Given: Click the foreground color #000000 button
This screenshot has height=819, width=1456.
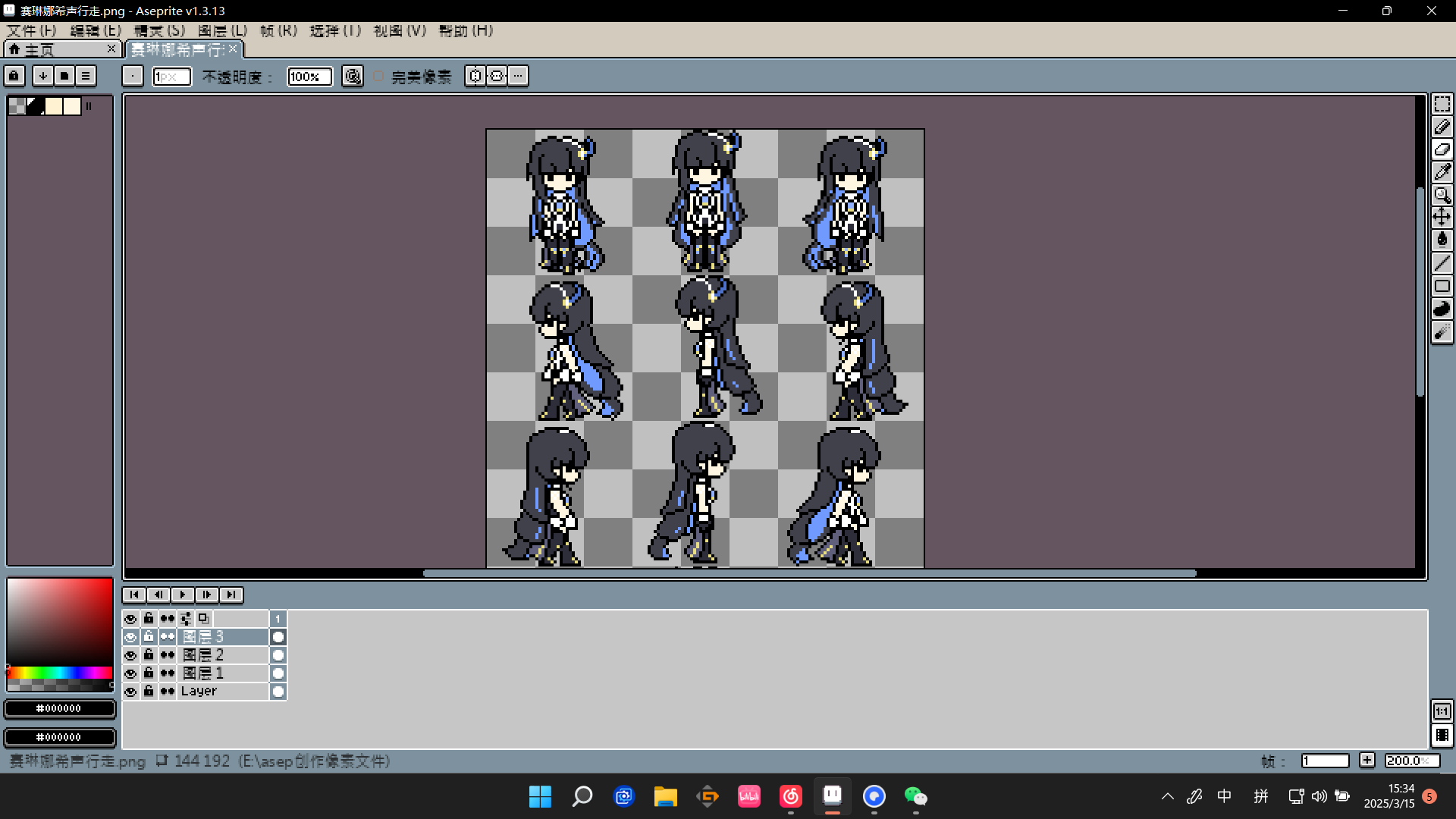Looking at the screenshot, I should click(60, 709).
